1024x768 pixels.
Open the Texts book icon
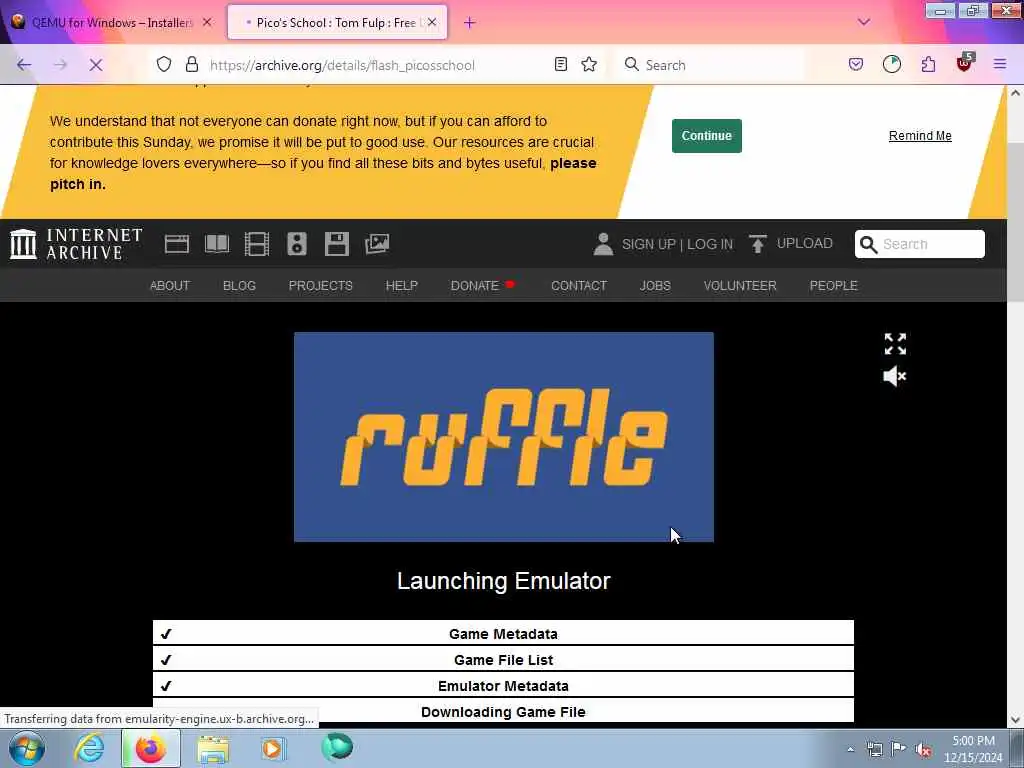point(217,244)
